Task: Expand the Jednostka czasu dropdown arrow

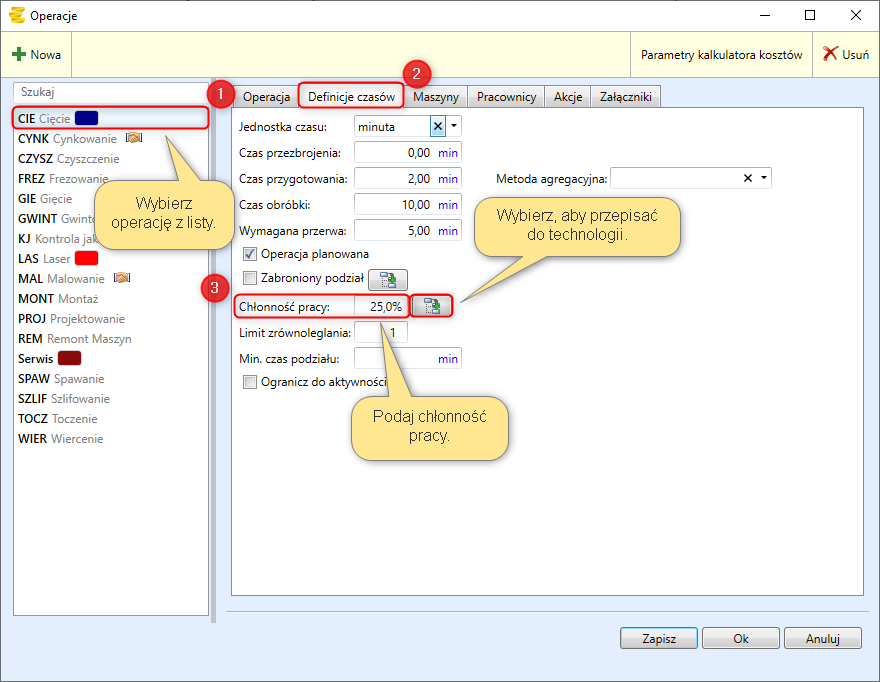Action: (454, 127)
